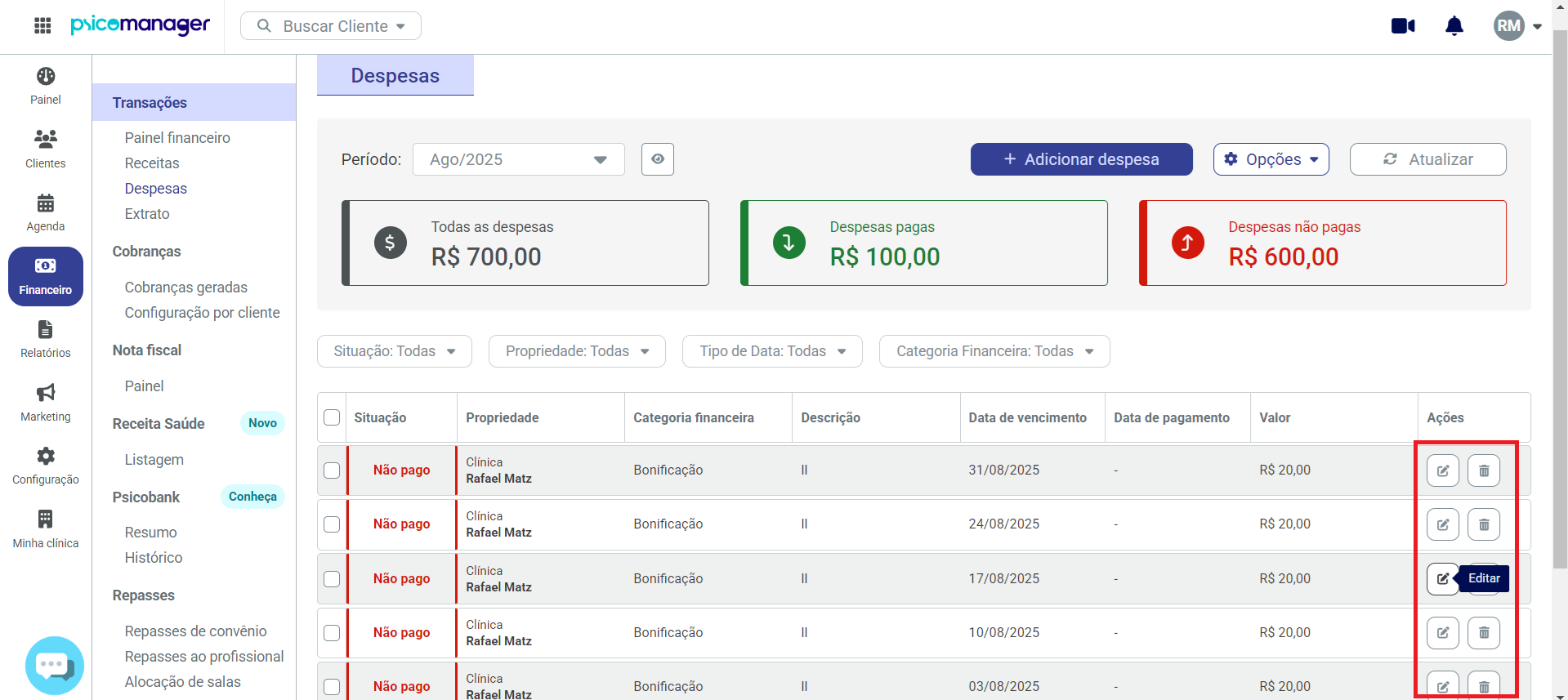Screen dimensions: 1568x700
Task: Click the Despesas não pagas red arrow icon
Action: point(1188,243)
